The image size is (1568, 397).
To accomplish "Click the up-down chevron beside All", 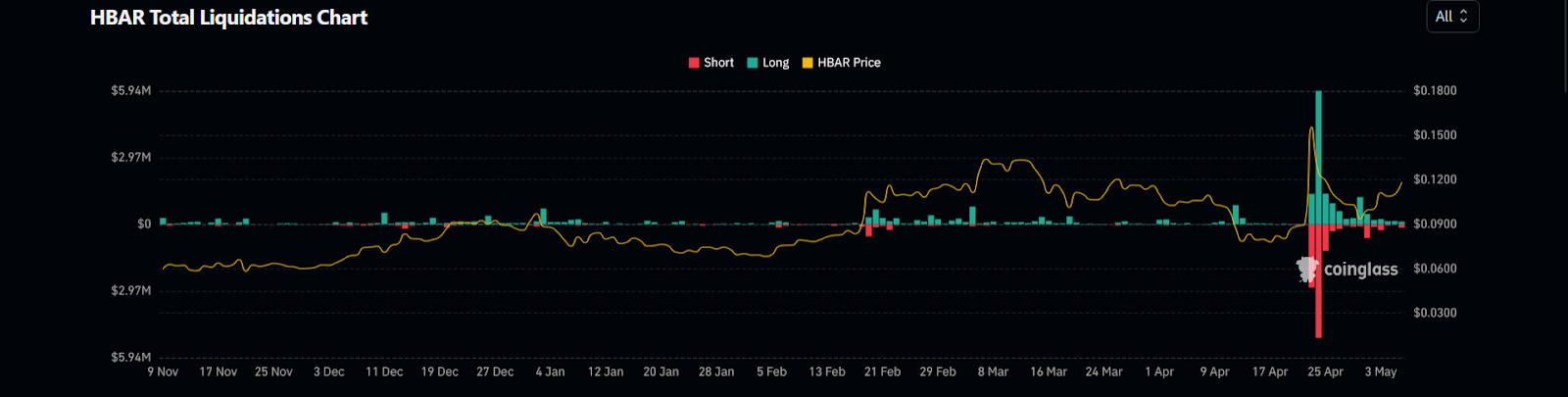I will coord(1464,17).
